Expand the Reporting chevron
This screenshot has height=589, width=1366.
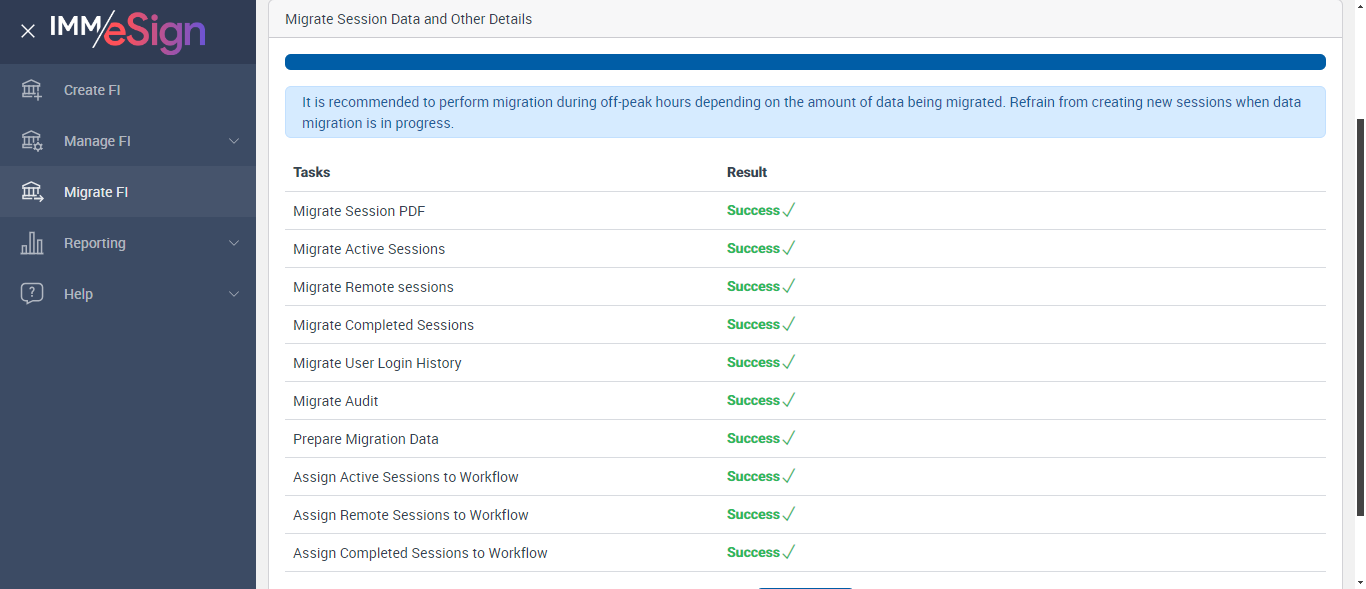(x=234, y=243)
